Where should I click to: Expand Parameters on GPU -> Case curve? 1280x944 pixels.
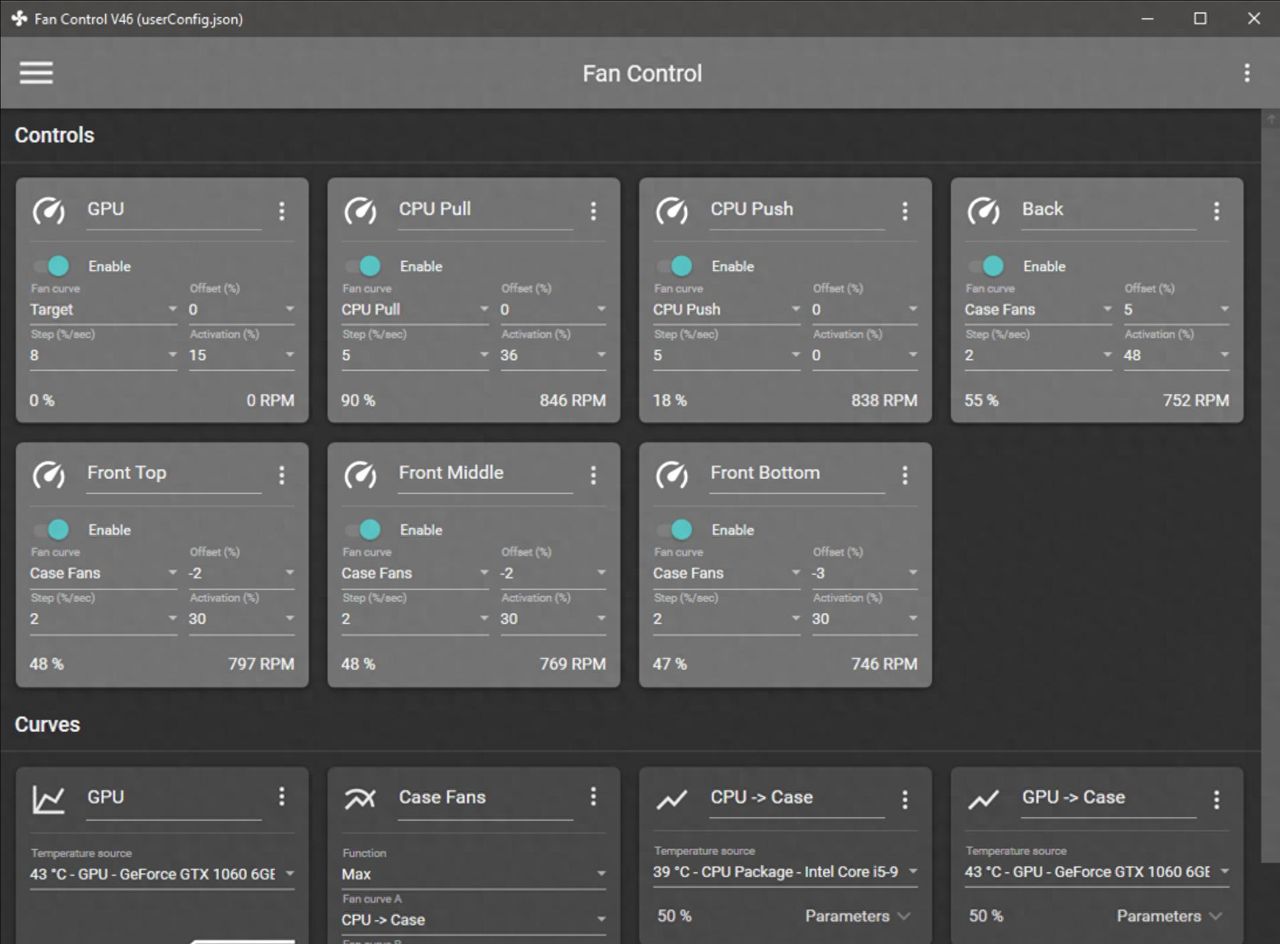click(x=1170, y=916)
